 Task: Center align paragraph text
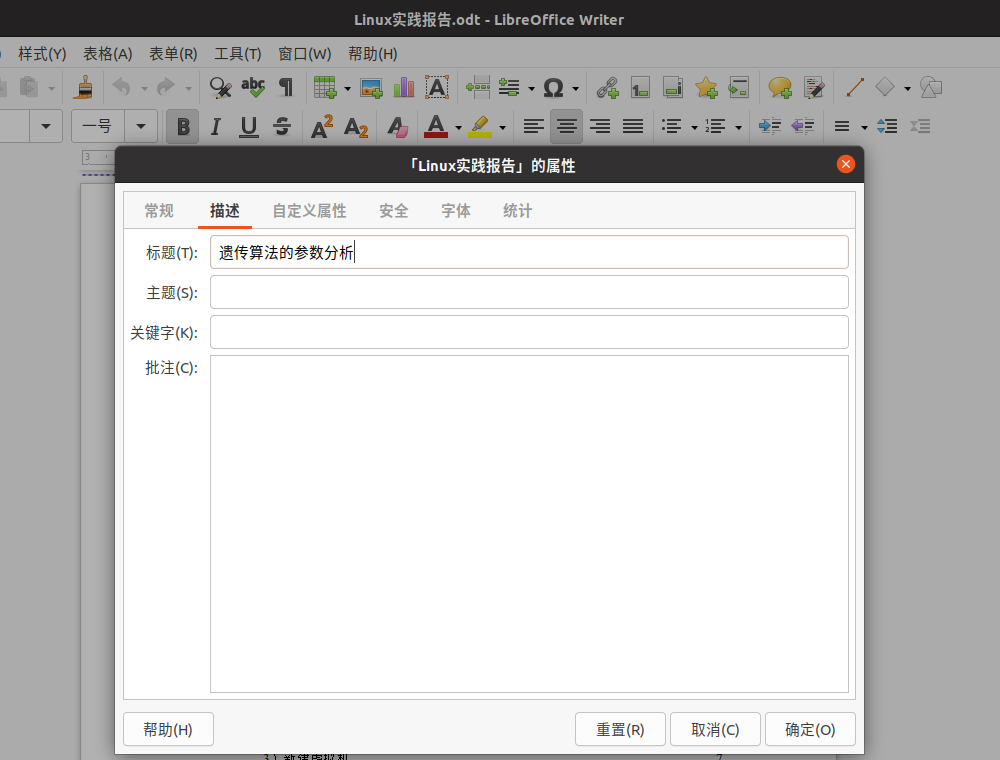coord(566,127)
